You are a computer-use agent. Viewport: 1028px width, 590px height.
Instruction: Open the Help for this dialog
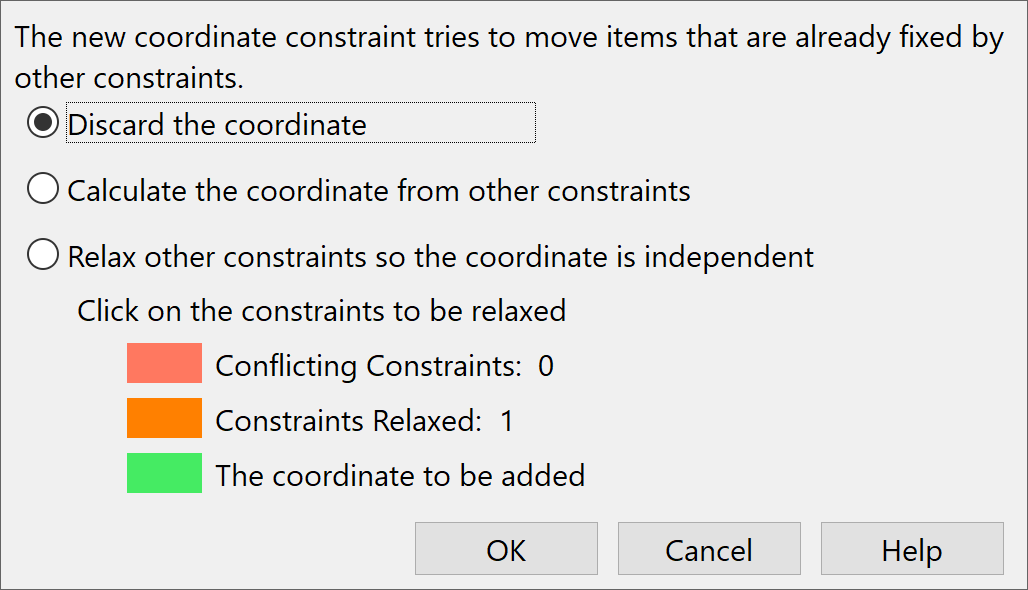911,548
